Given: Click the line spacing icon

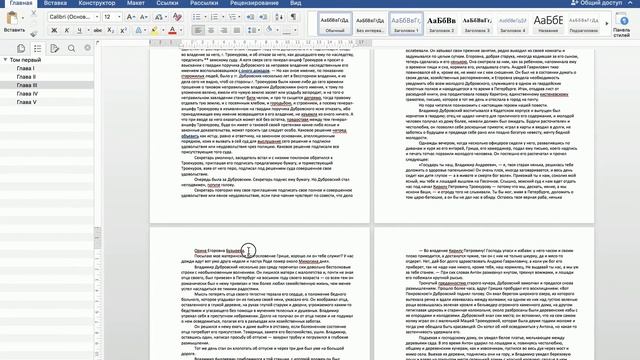Looking at the screenshot, I should click(251, 30).
